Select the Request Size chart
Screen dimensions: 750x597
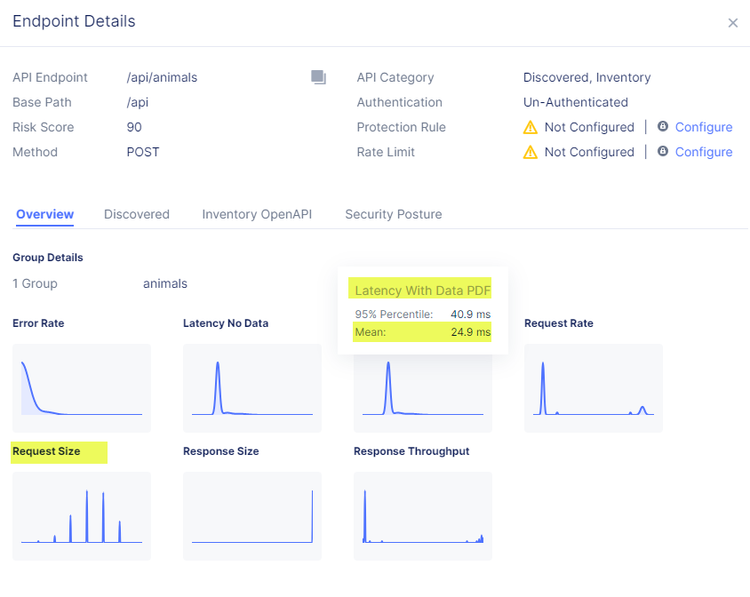click(81, 515)
